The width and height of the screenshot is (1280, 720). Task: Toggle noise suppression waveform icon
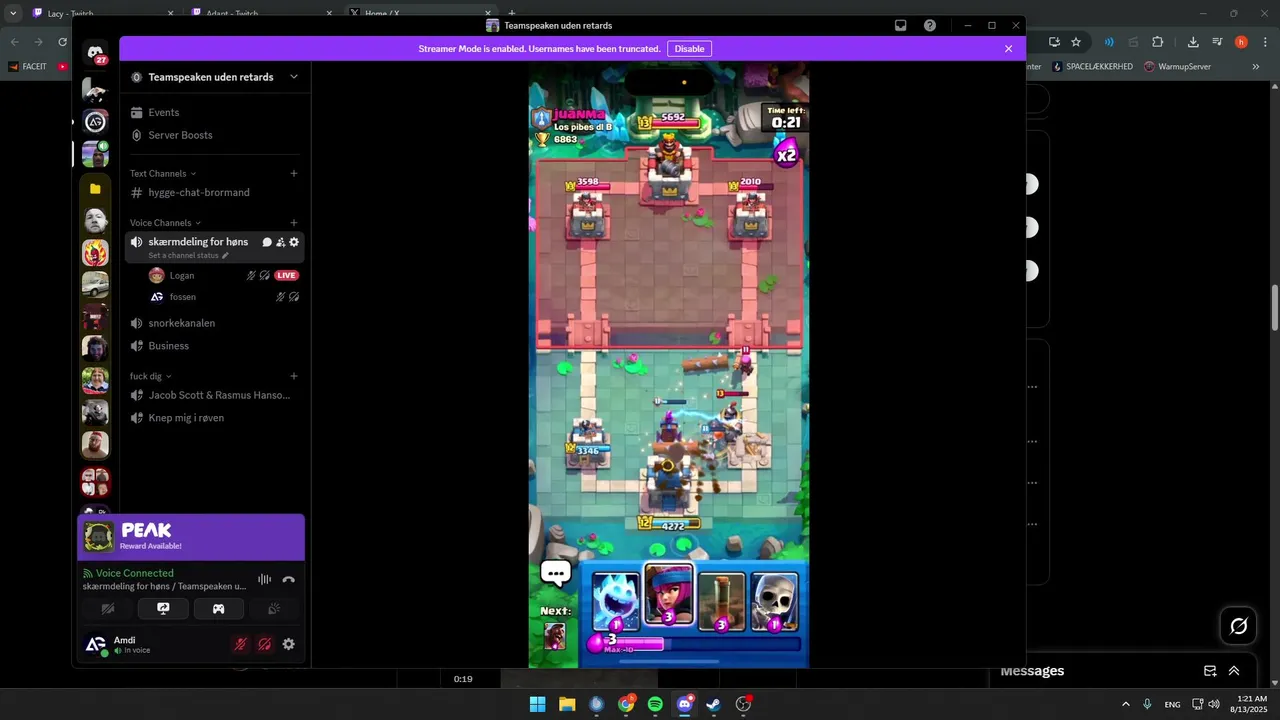[264, 579]
